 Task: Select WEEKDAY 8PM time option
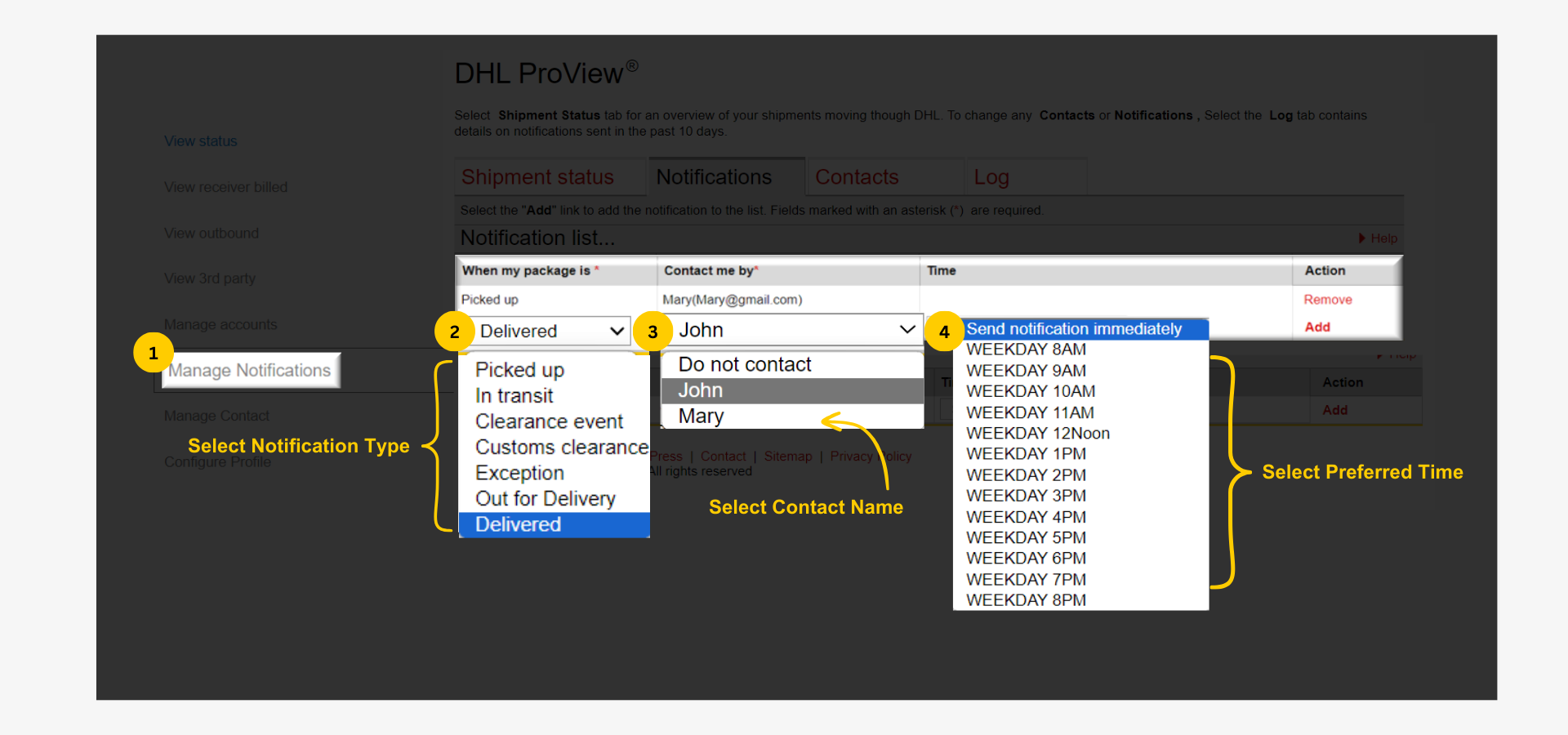pyautogui.click(x=1081, y=600)
